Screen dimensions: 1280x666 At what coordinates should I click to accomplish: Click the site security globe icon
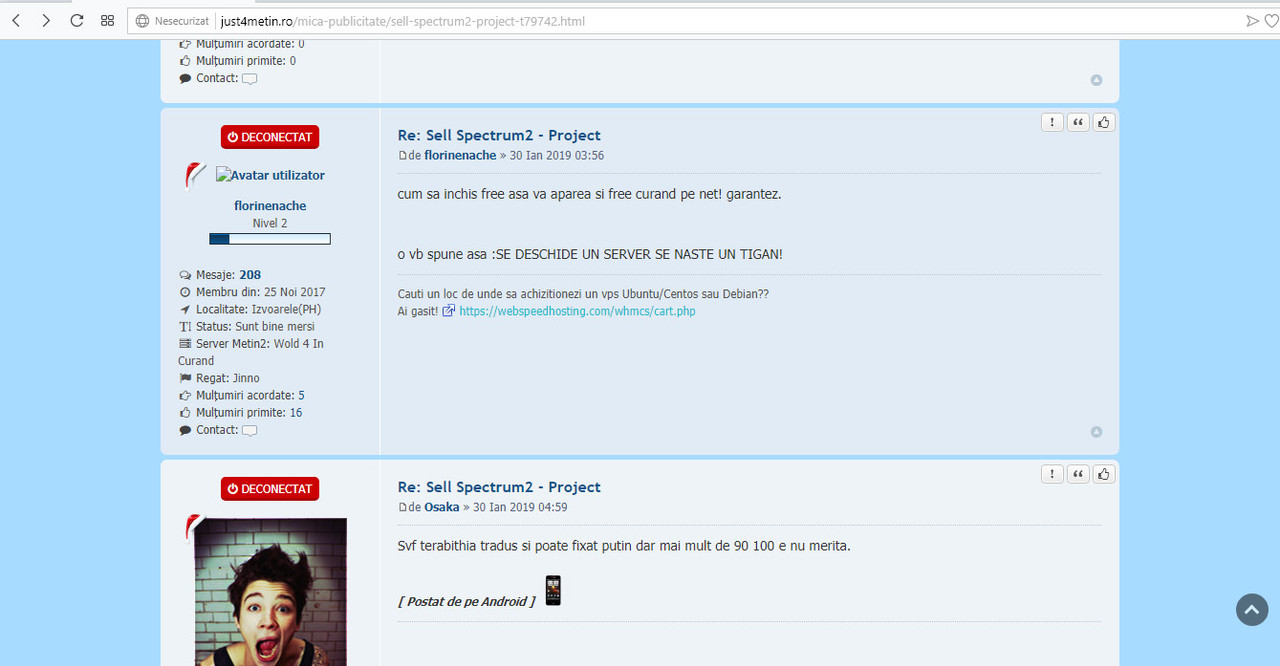pos(142,21)
